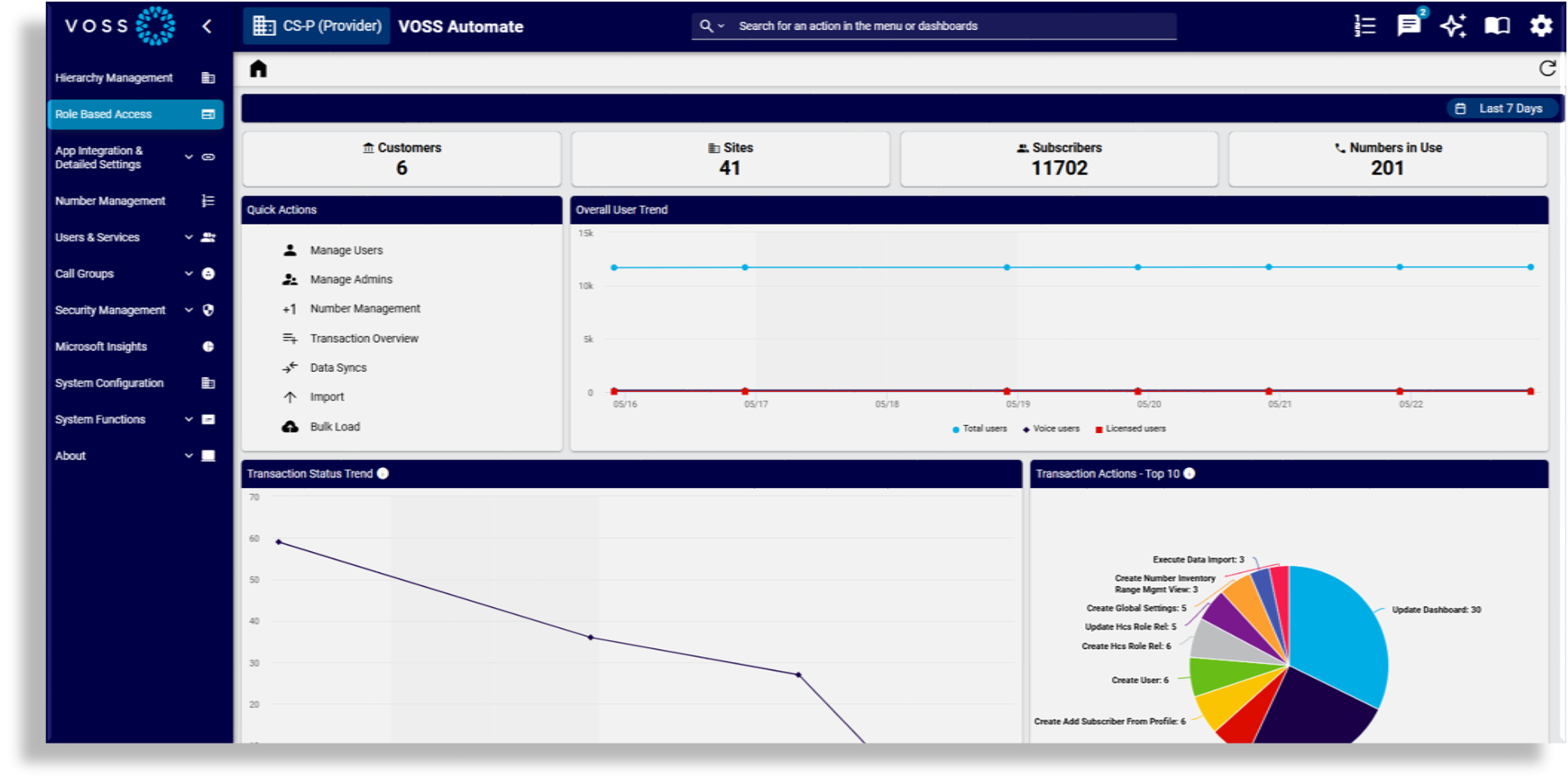
Task: Toggle Voice users series in Overall User Trend legend
Action: point(1050,428)
